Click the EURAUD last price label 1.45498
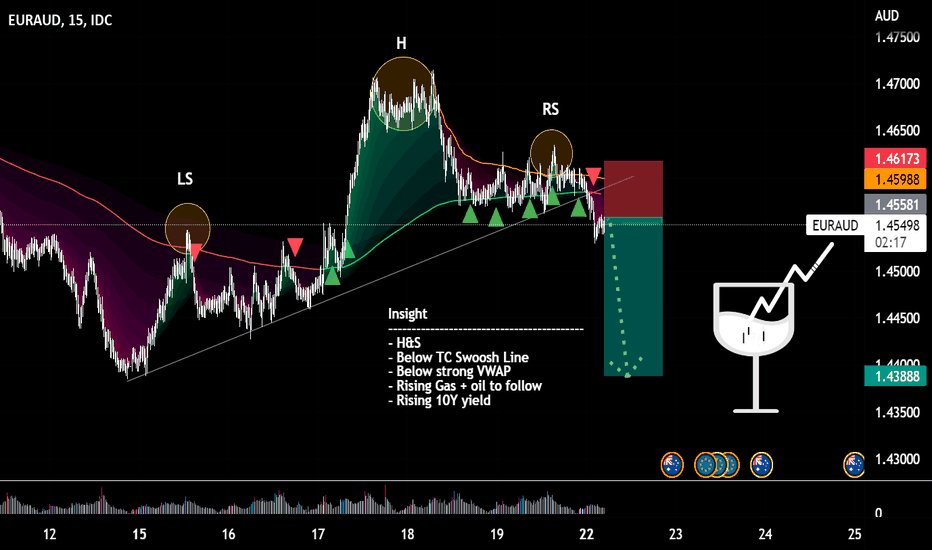This screenshot has height=550, width=932. [897, 225]
